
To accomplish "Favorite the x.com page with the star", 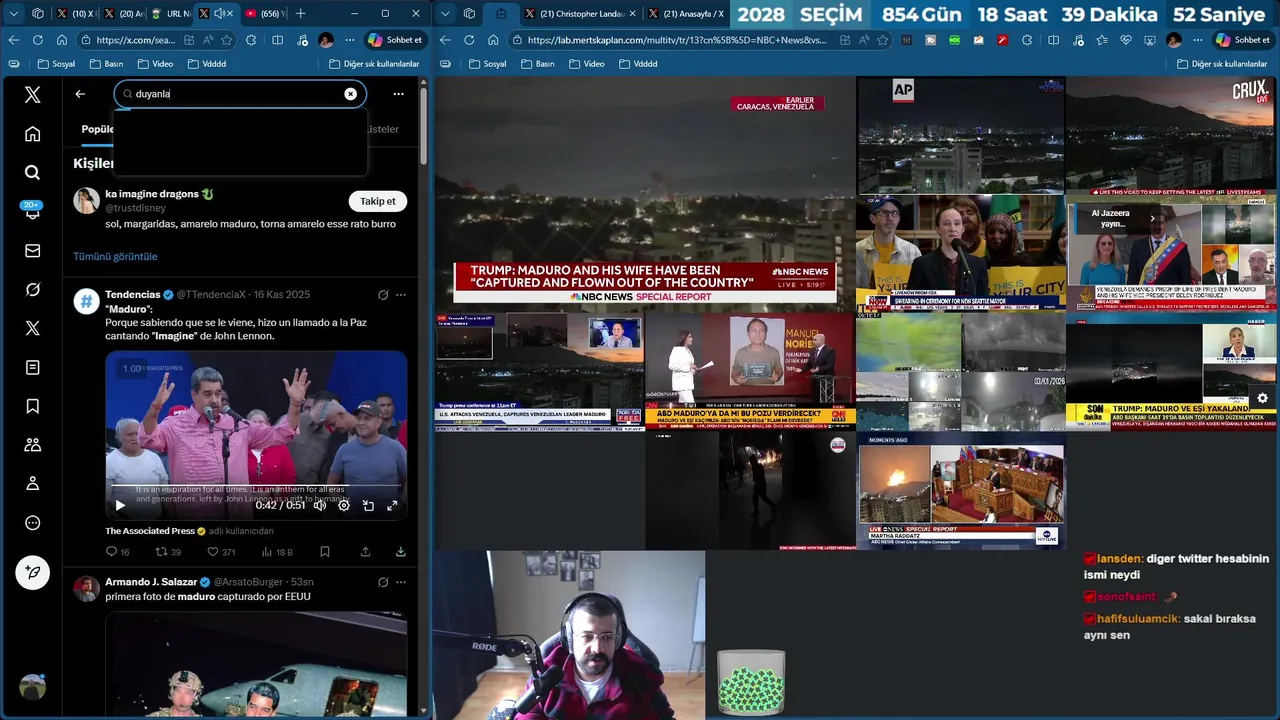I will point(226,40).
